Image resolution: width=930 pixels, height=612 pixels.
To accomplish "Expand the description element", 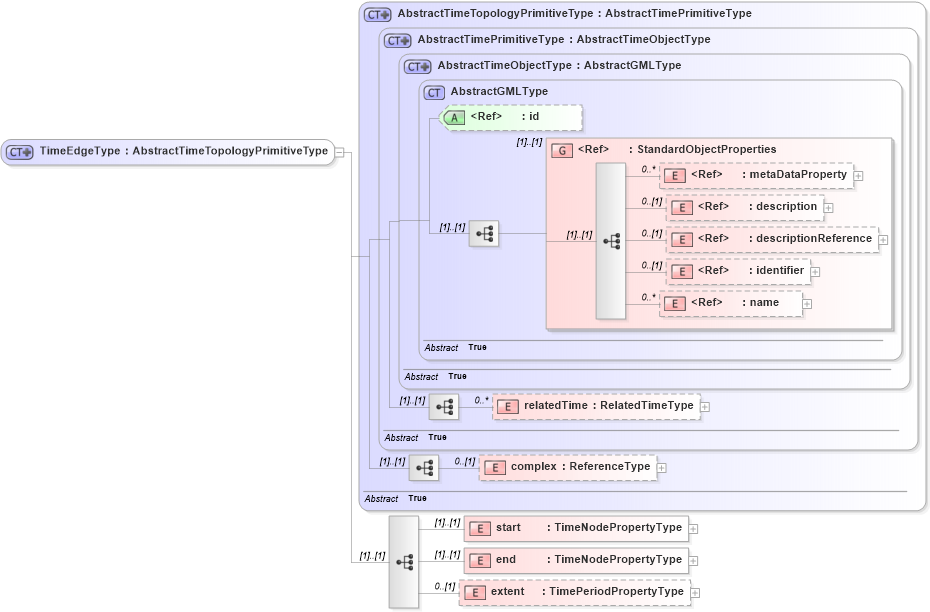I will 829,208.
